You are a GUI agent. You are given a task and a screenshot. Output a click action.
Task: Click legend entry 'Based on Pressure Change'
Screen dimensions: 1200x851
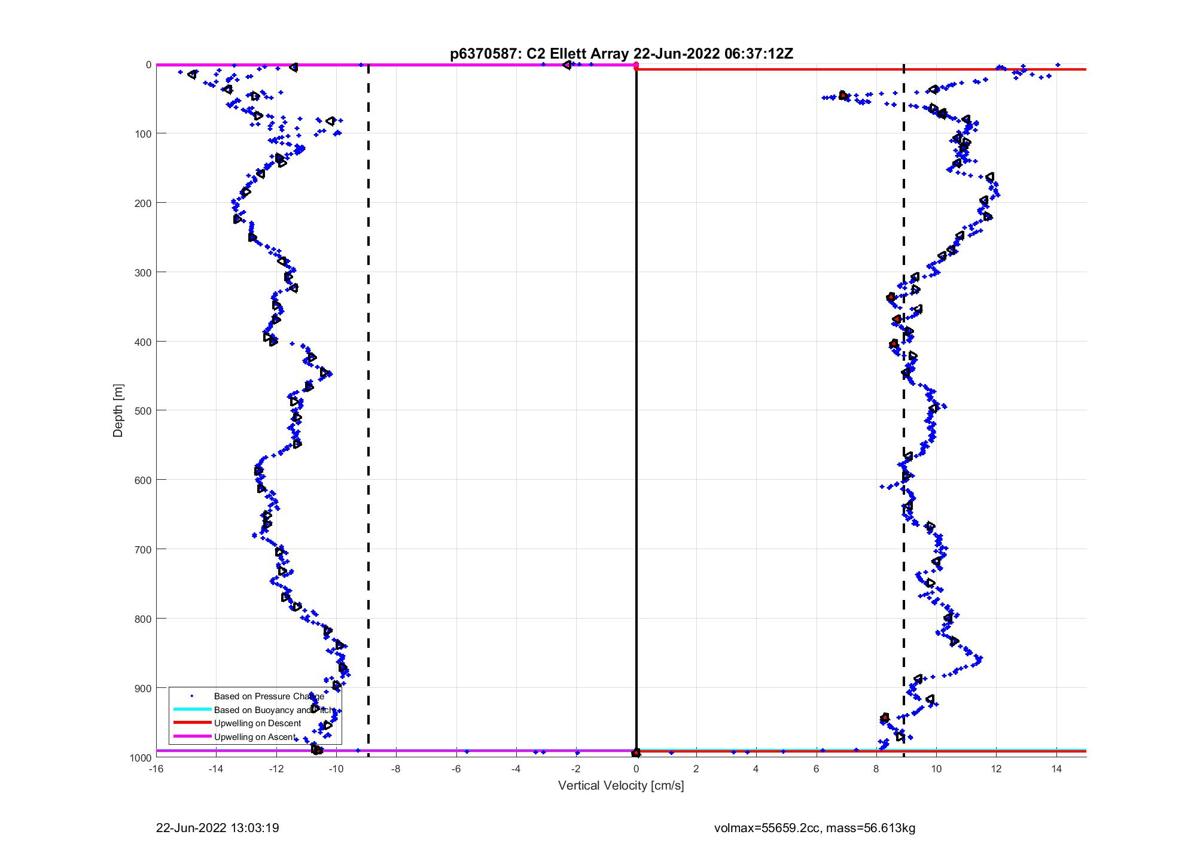tap(269, 695)
